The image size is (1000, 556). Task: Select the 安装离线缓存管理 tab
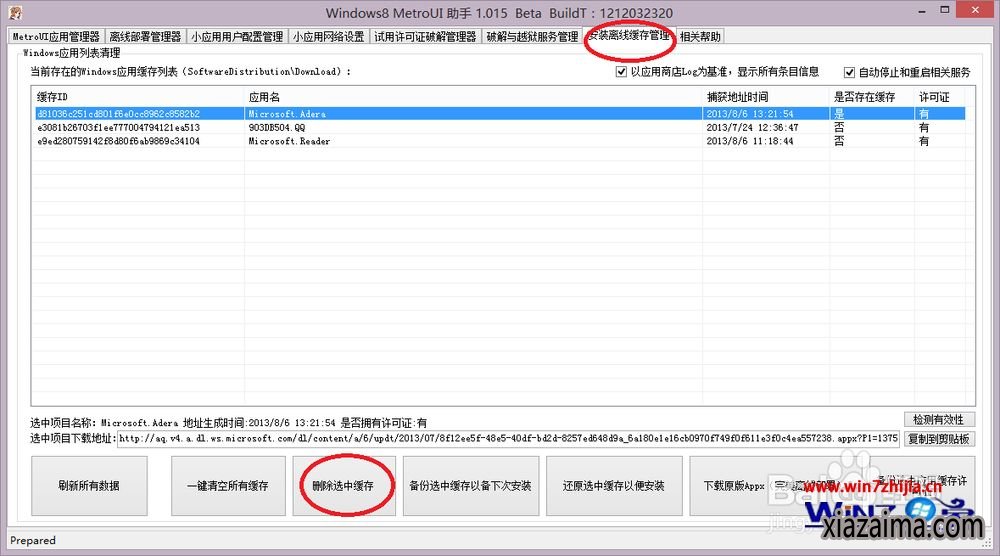(629, 36)
